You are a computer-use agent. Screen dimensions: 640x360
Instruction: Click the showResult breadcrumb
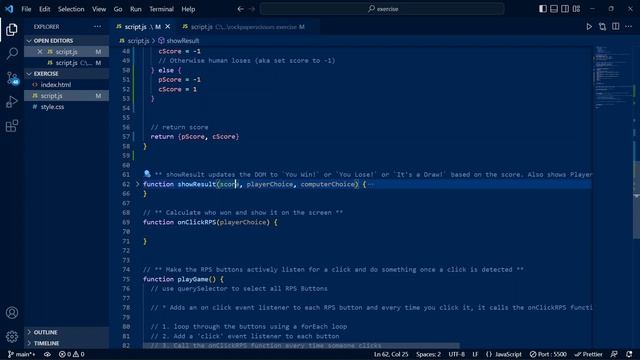(179, 41)
